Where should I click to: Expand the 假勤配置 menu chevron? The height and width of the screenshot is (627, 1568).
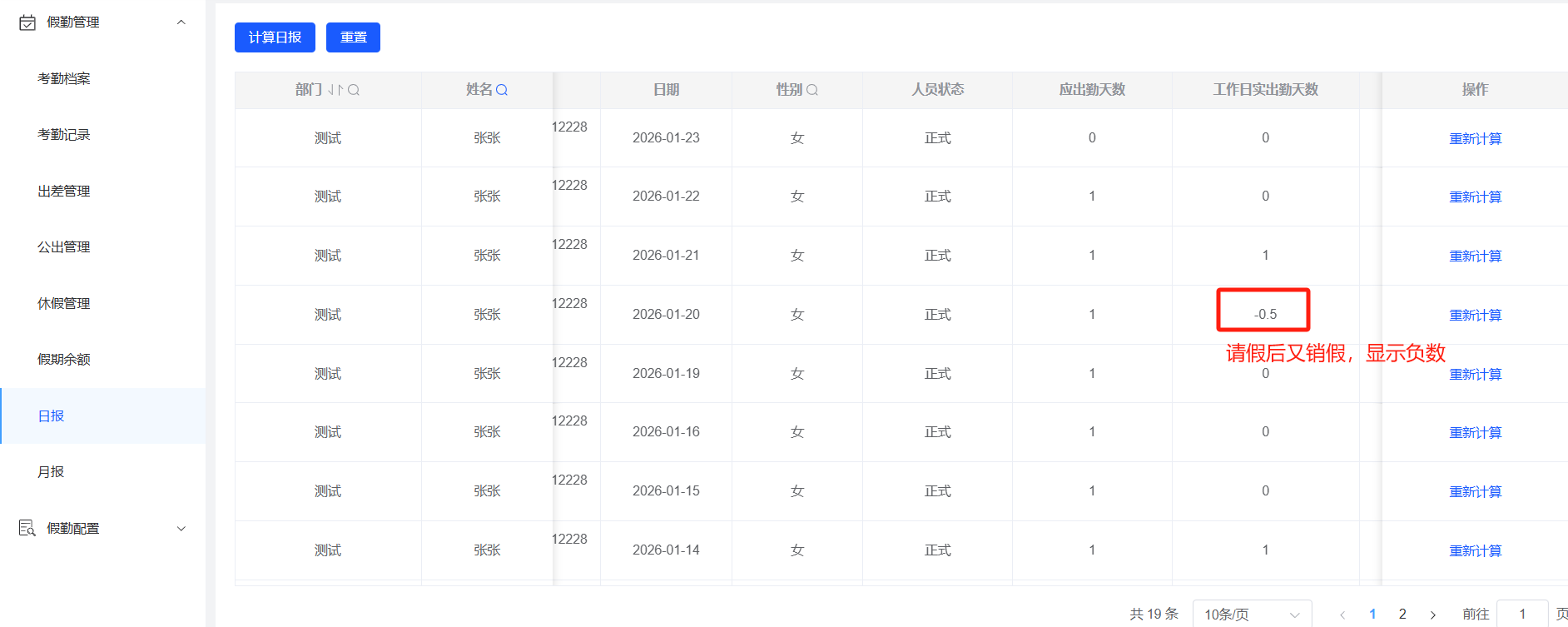click(181, 529)
